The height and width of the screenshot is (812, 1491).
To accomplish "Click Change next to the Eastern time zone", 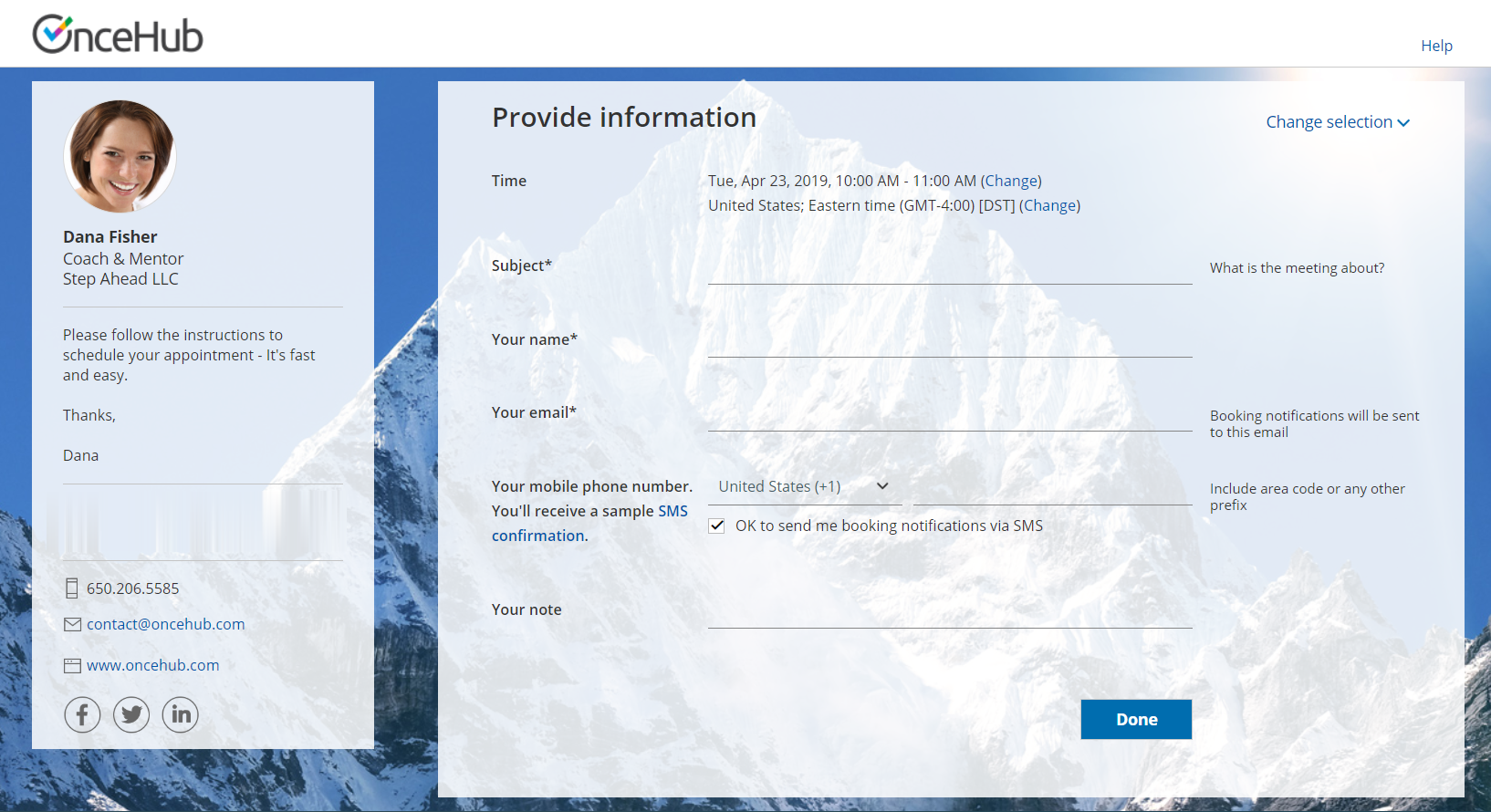I will point(1049,205).
